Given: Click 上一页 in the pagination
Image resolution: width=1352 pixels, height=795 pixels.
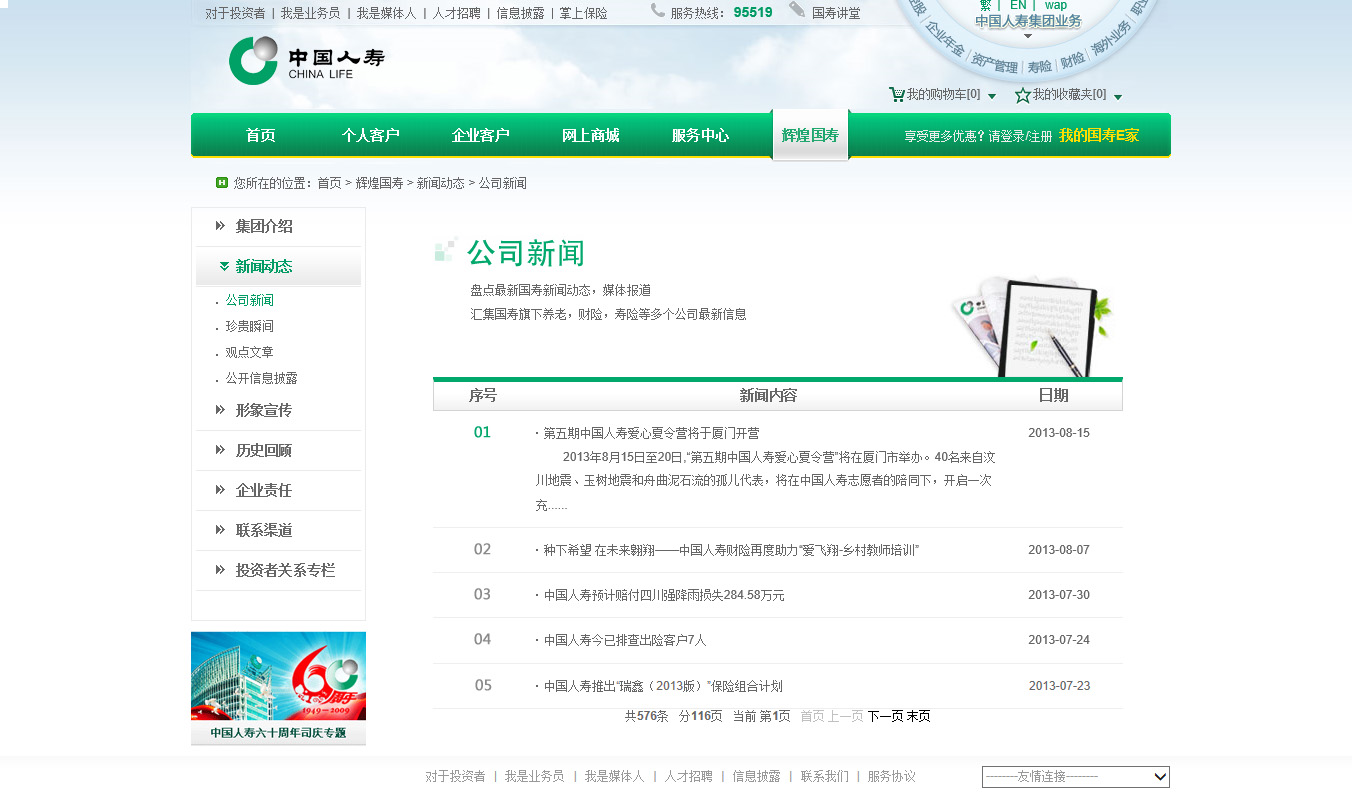Looking at the screenshot, I should point(846,717).
